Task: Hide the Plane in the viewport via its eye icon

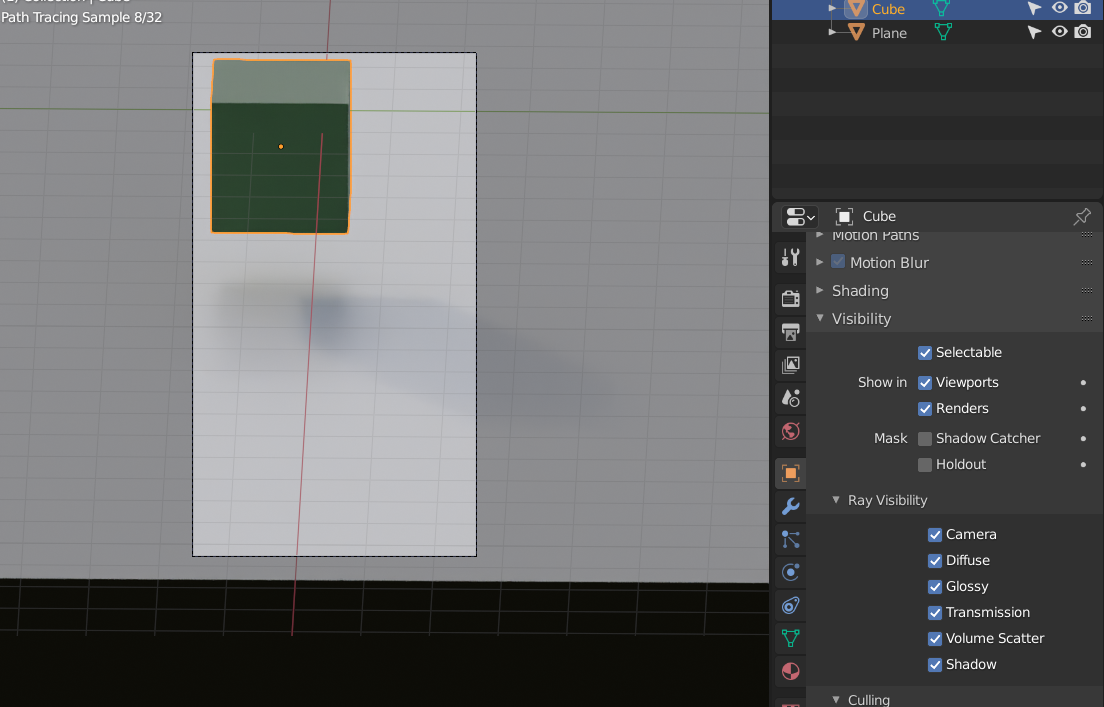Action: pos(1059,32)
